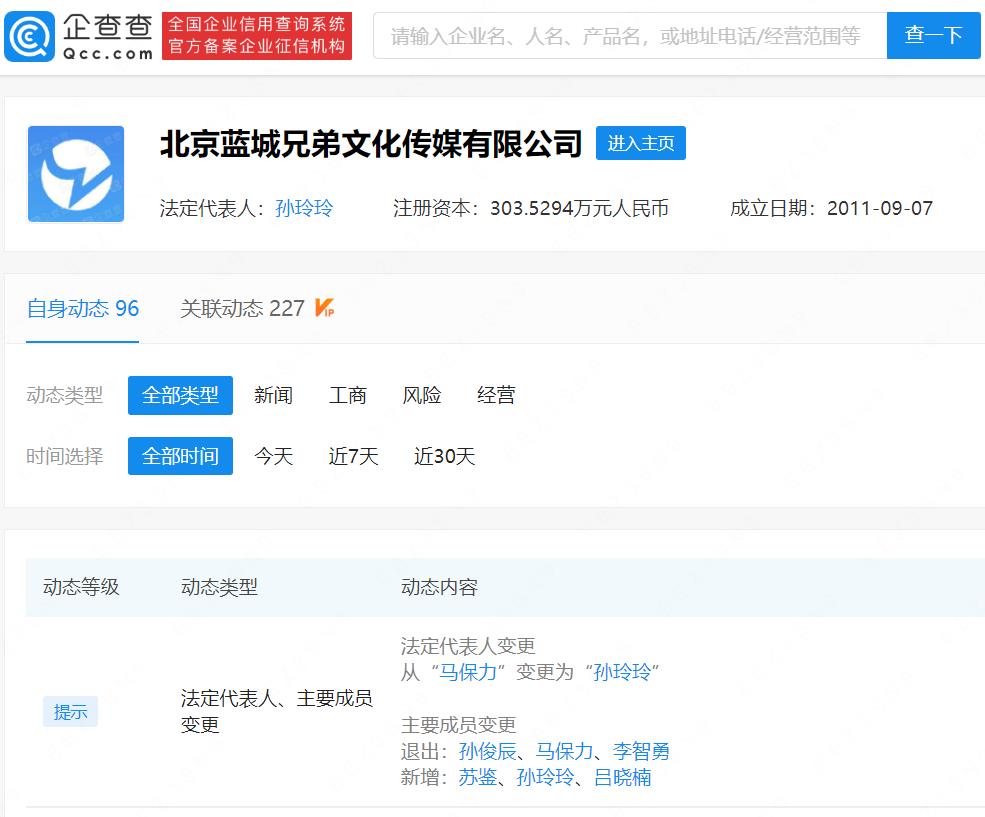Click the 进入主页 button
The width and height of the screenshot is (985, 817).
641,143
